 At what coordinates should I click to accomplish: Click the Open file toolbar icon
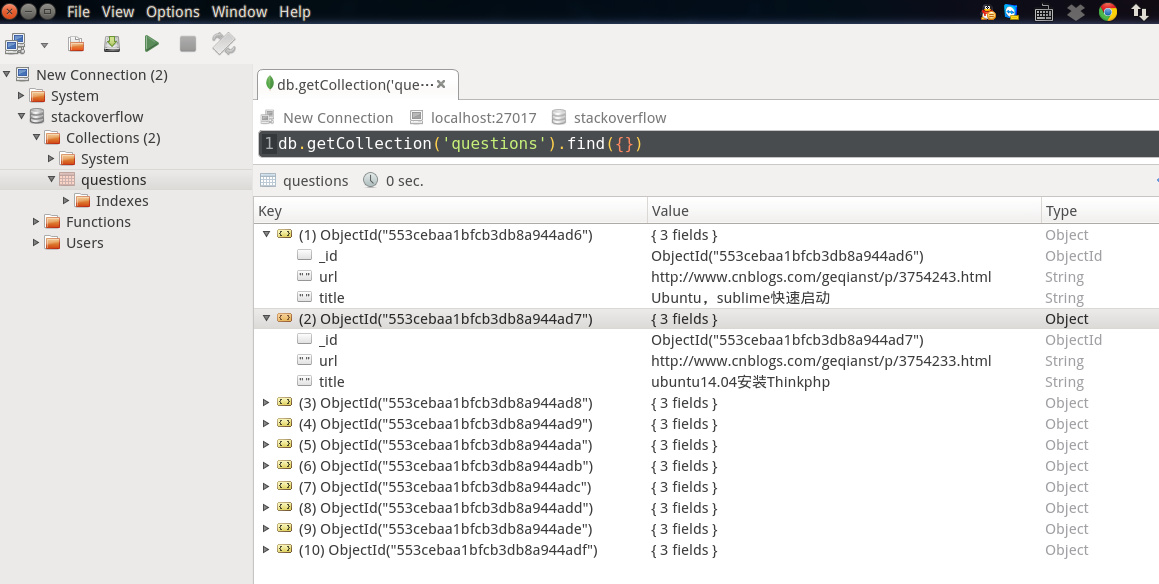point(76,44)
